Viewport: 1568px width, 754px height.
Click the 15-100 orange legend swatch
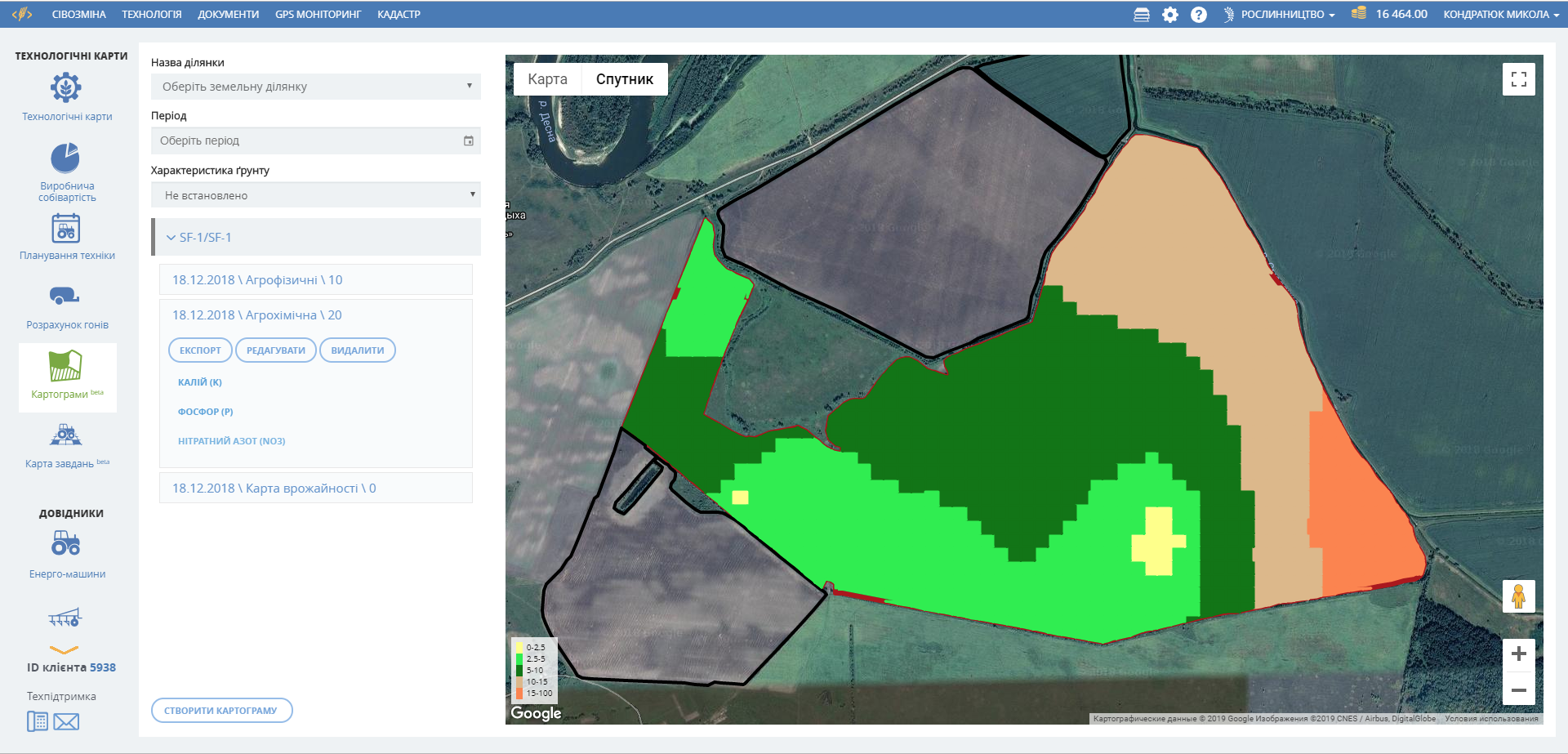tap(519, 694)
